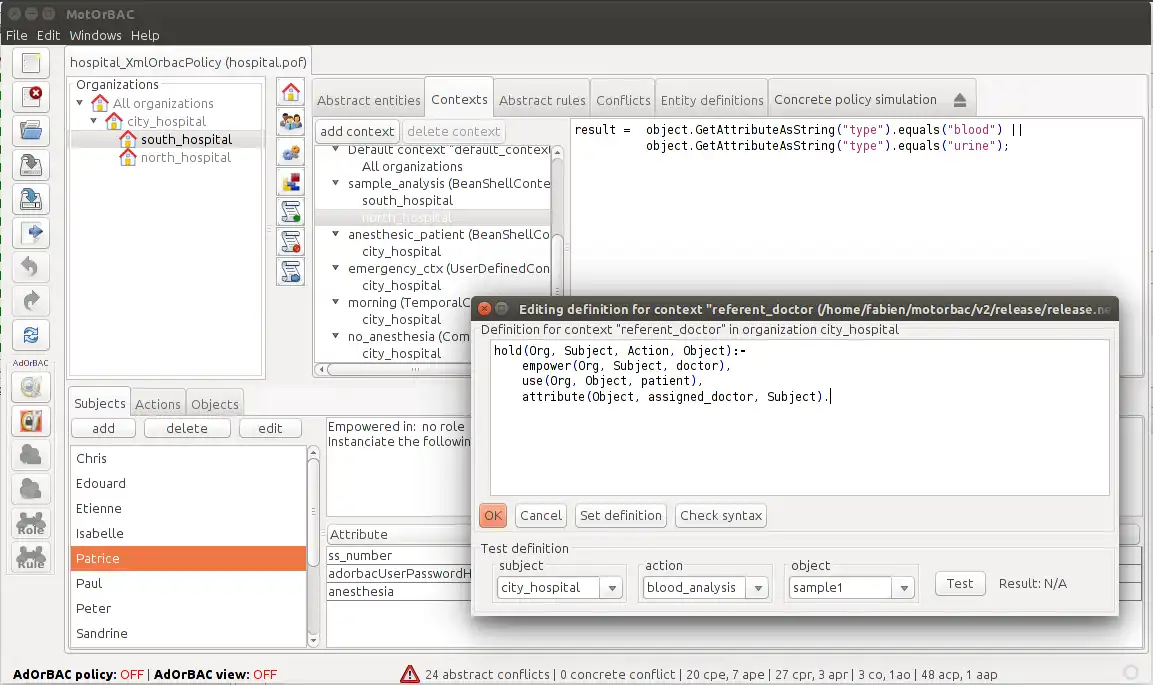Click the lower grey cloud AdOrBAC icon
This screenshot has width=1153, height=685.
coord(31,489)
